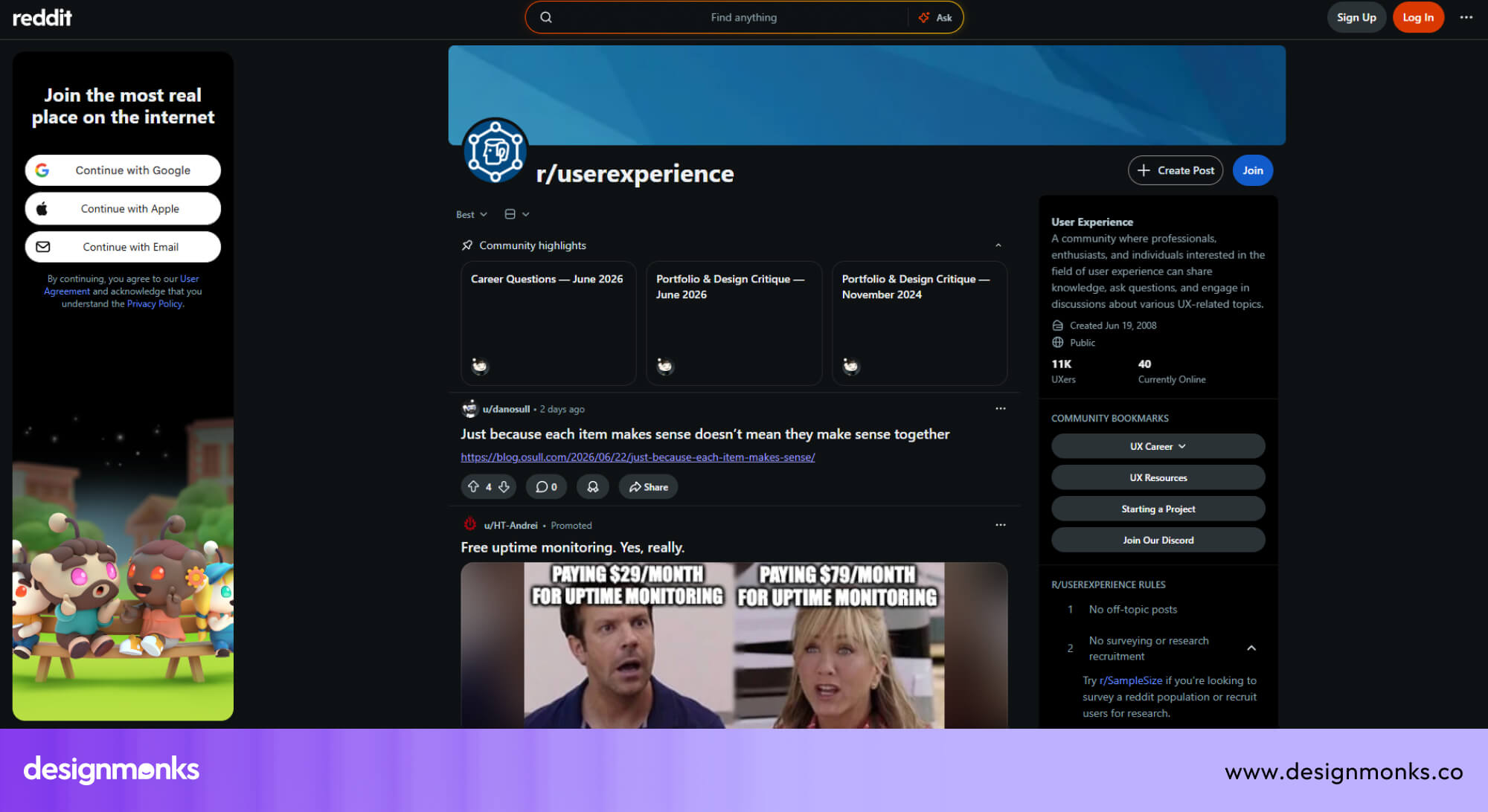Open the r/SampleSize link
The height and width of the screenshot is (812, 1488).
[1130, 680]
